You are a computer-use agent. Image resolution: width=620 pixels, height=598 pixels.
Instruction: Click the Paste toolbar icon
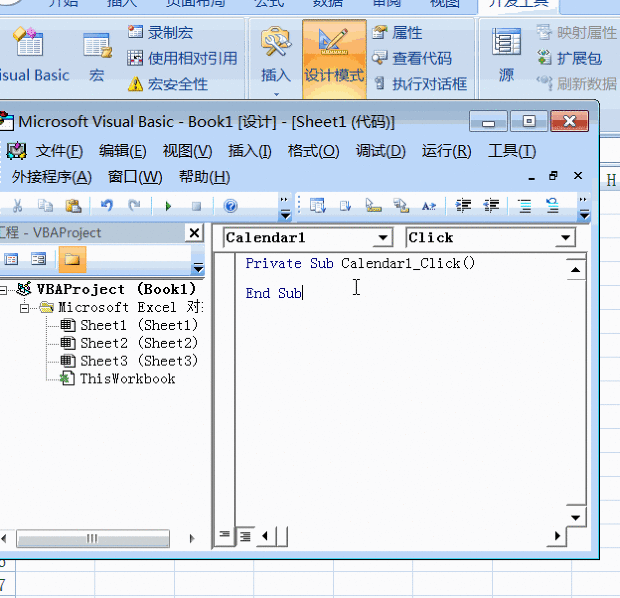pyautogui.click(x=73, y=206)
